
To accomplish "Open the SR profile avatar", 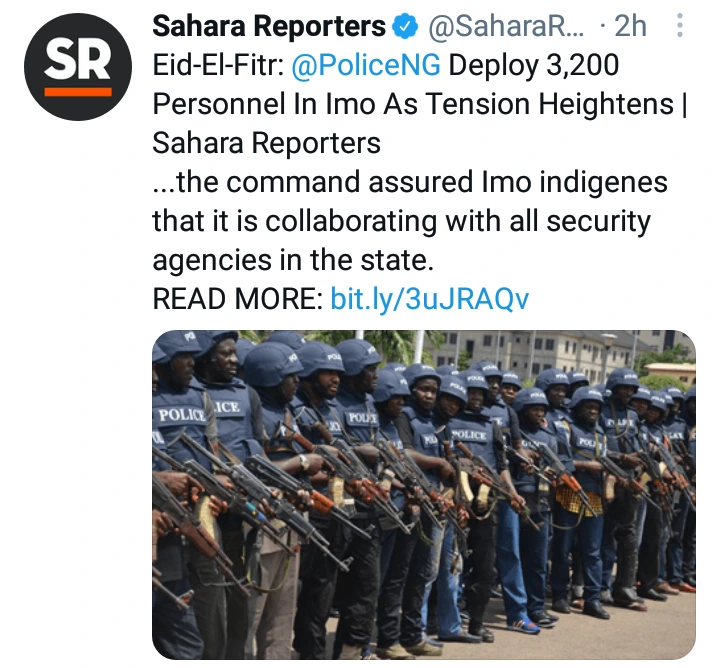I will 78,67.
